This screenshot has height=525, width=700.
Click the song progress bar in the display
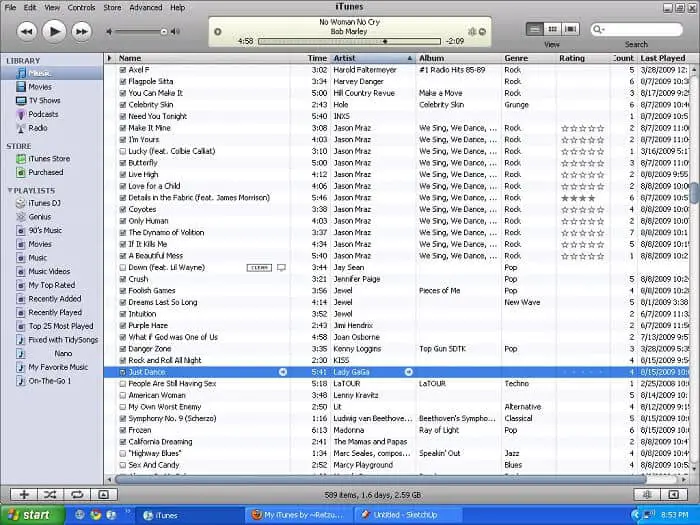pyautogui.click(x=349, y=42)
